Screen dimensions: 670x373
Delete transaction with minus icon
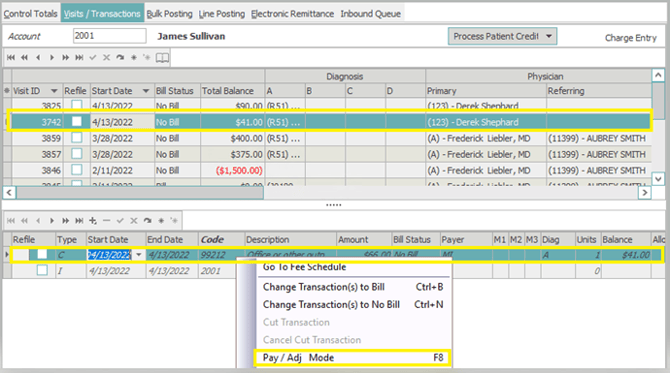106,220
